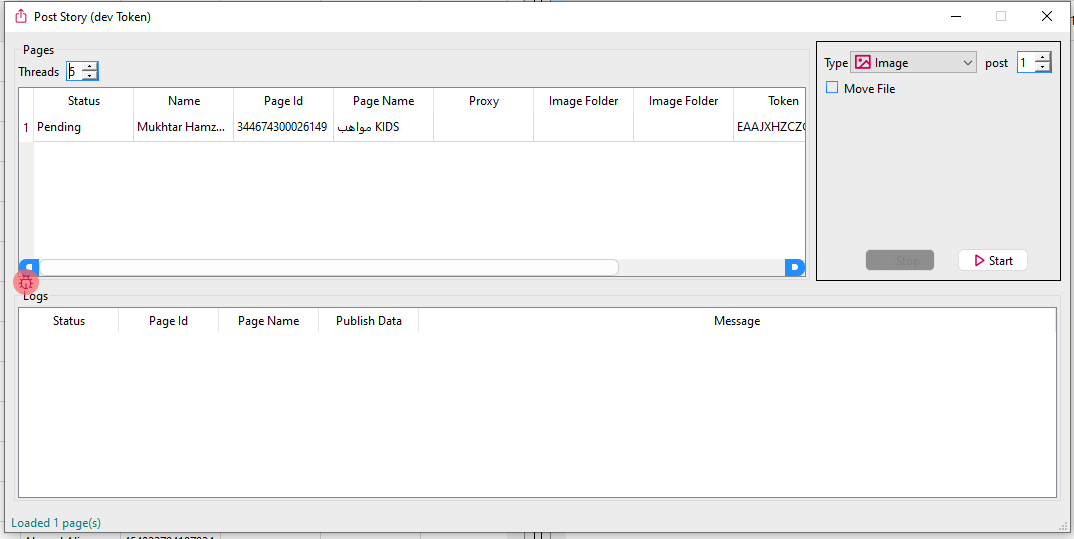Click the Logs Page Name column header
The height and width of the screenshot is (539, 1074).
coord(268,321)
